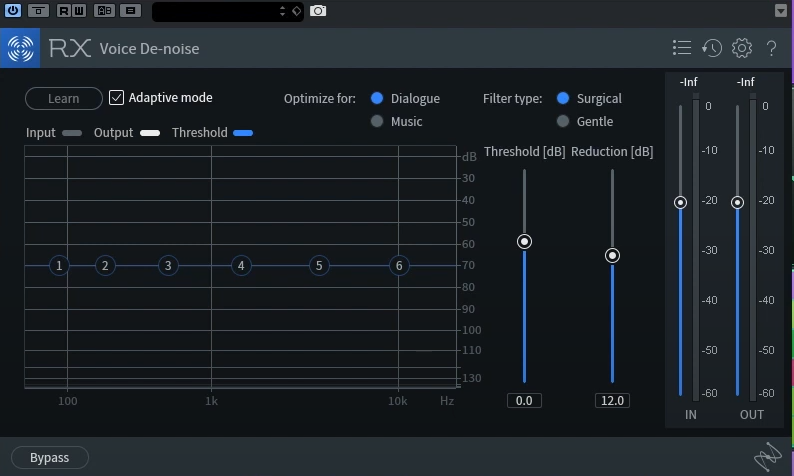The width and height of the screenshot is (794, 476).
Task: Click the Reduction slider handle
Action: tap(612, 256)
